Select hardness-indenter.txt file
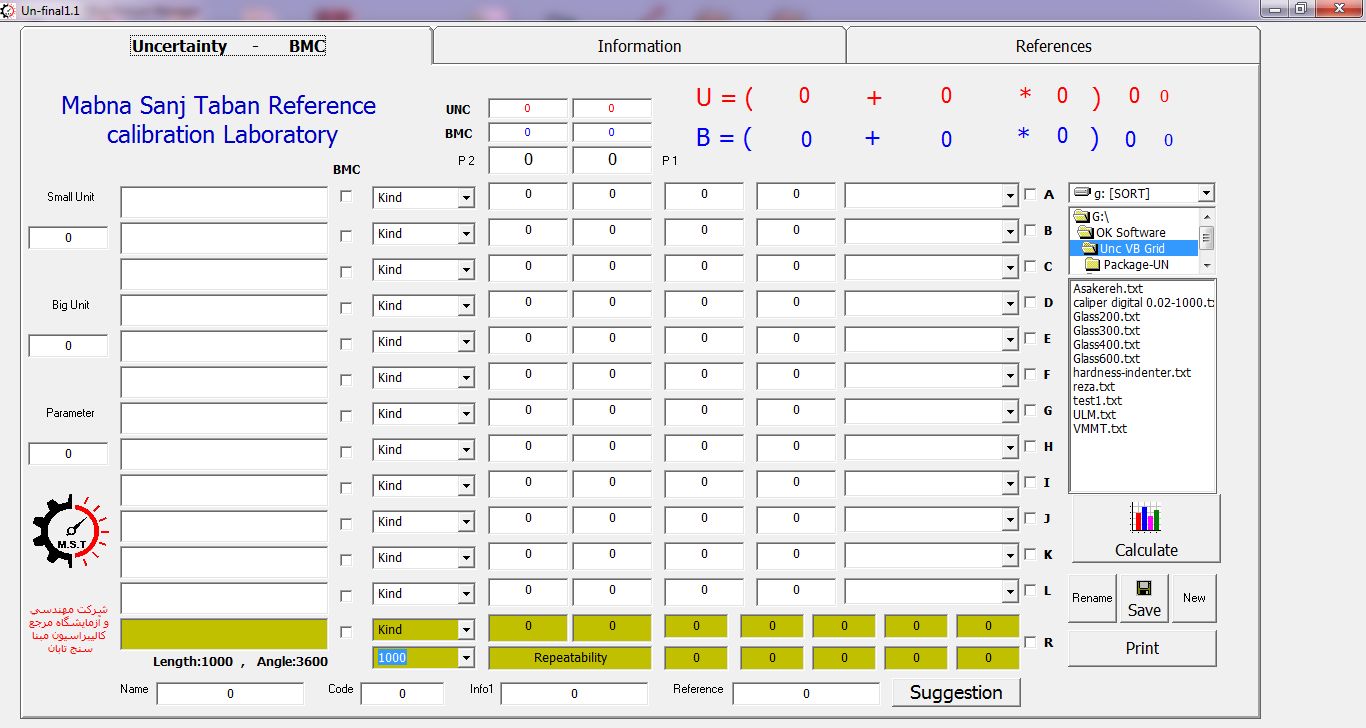Image resolution: width=1366 pixels, height=728 pixels. click(1132, 373)
